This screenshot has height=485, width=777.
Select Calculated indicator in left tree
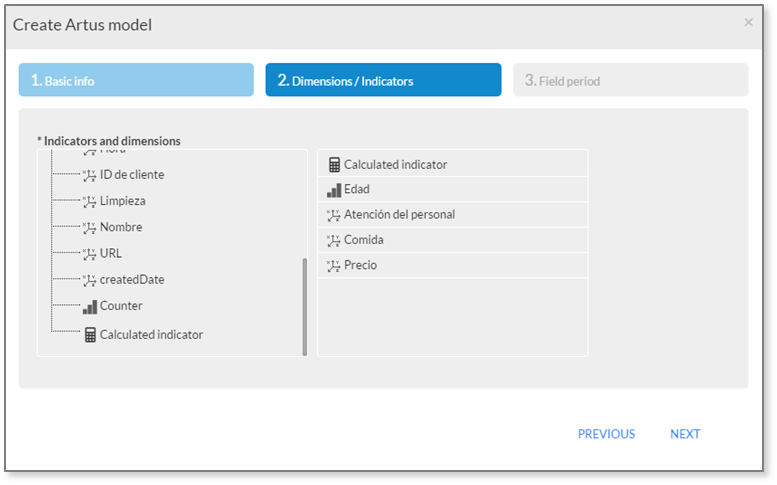[x=151, y=335]
